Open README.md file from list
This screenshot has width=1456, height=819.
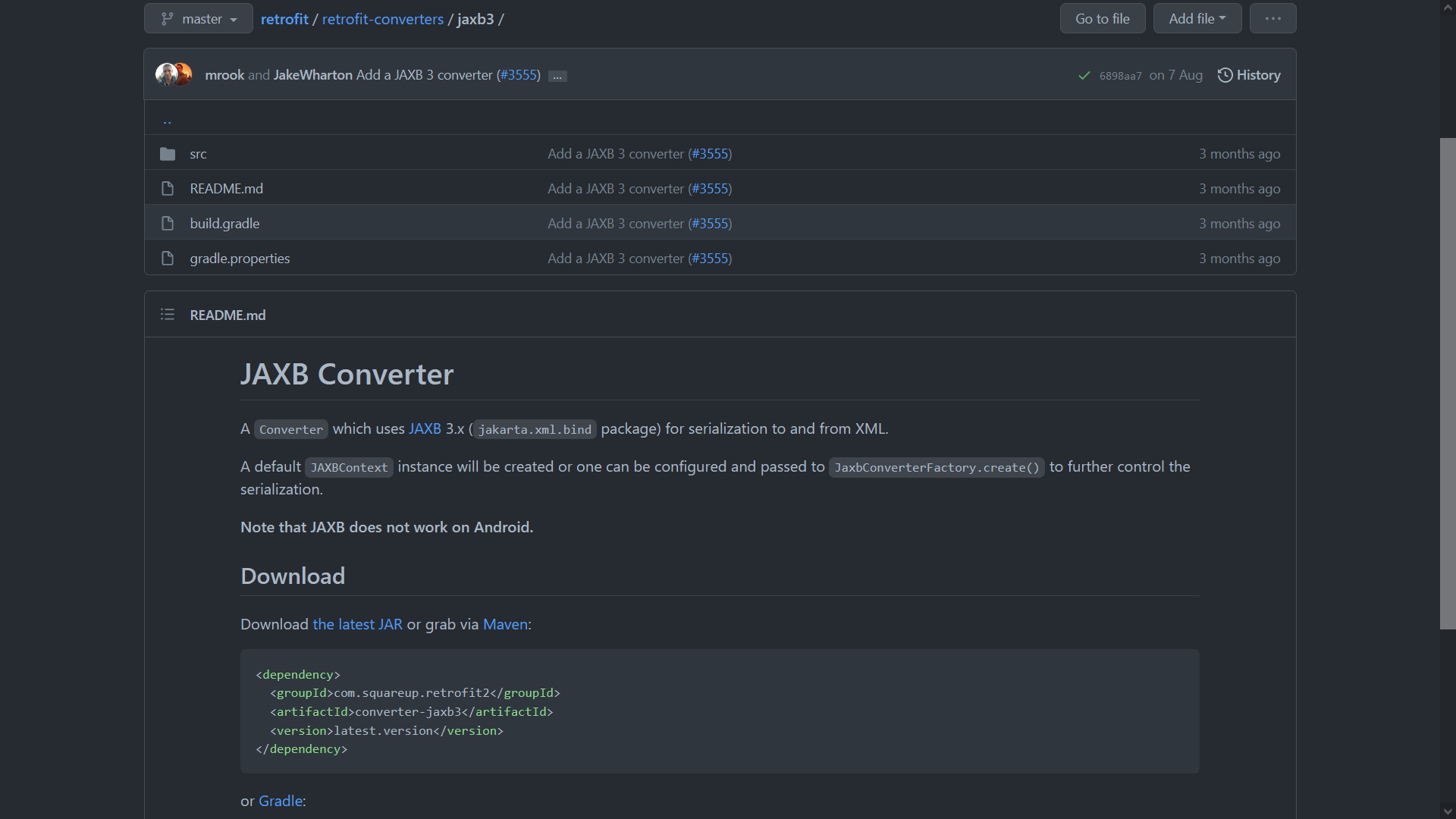click(226, 189)
